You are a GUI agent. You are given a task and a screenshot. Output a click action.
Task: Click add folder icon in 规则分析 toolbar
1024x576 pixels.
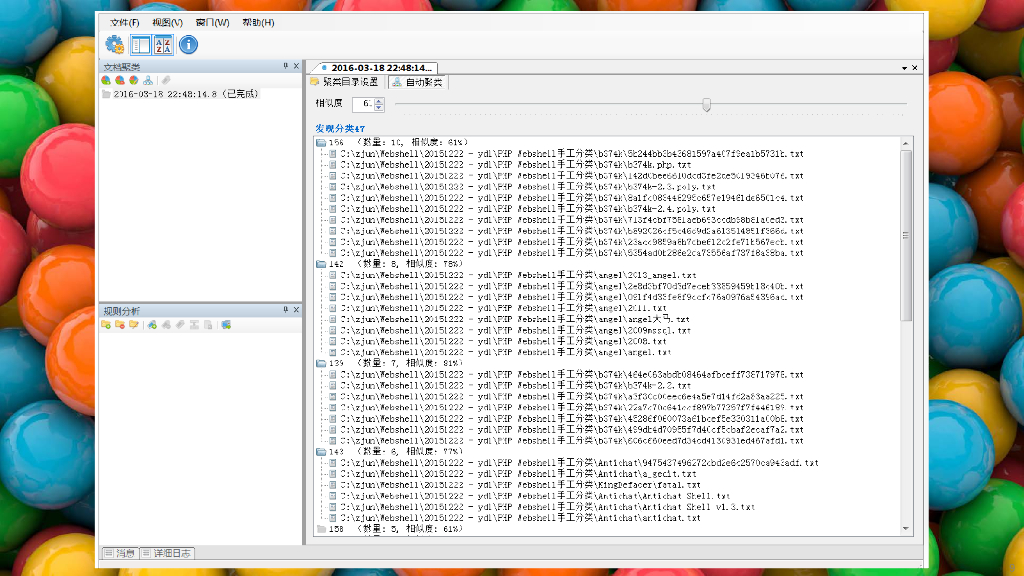pyautogui.click(x=106, y=324)
